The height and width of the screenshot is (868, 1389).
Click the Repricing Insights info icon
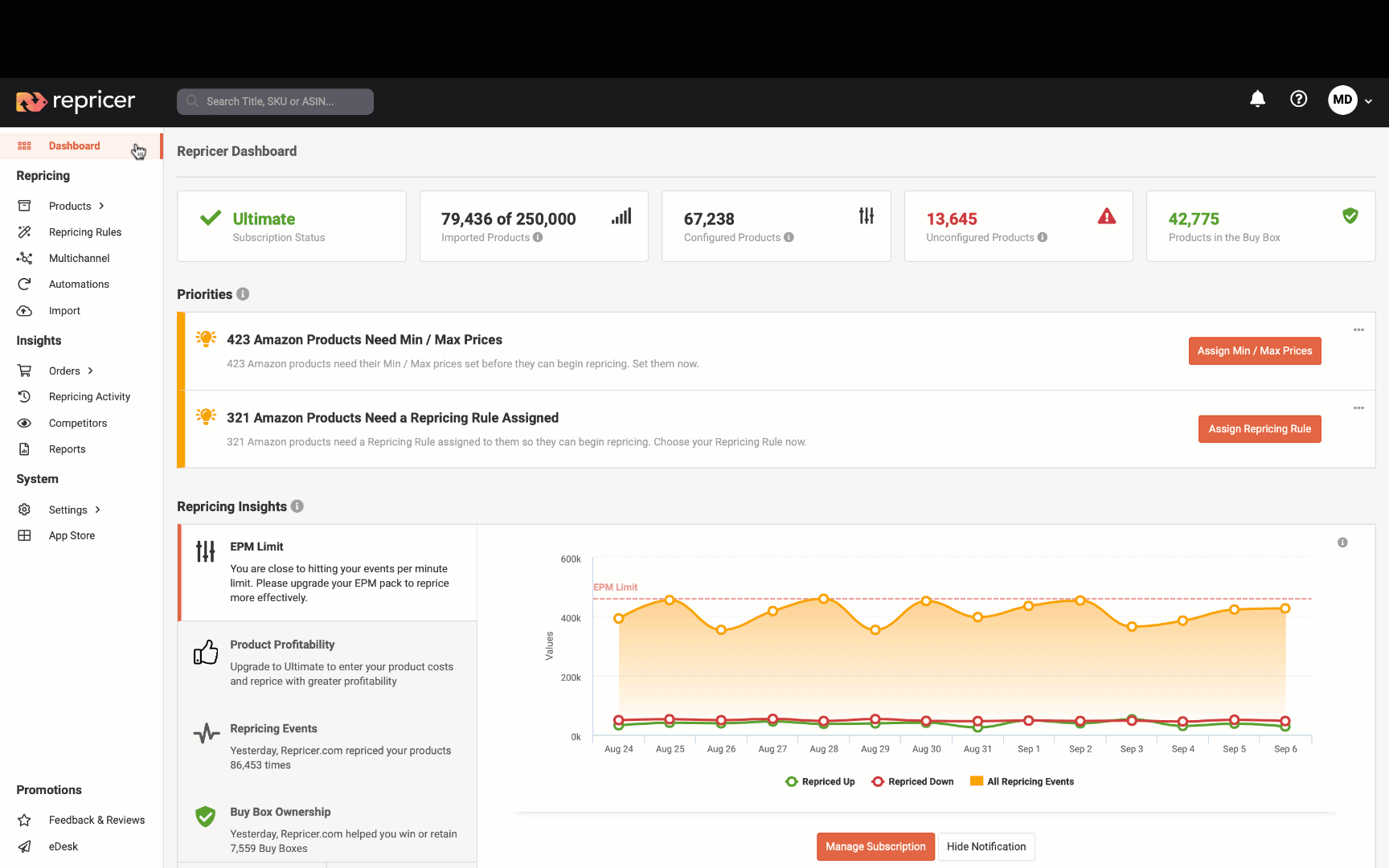click(297, 506)
